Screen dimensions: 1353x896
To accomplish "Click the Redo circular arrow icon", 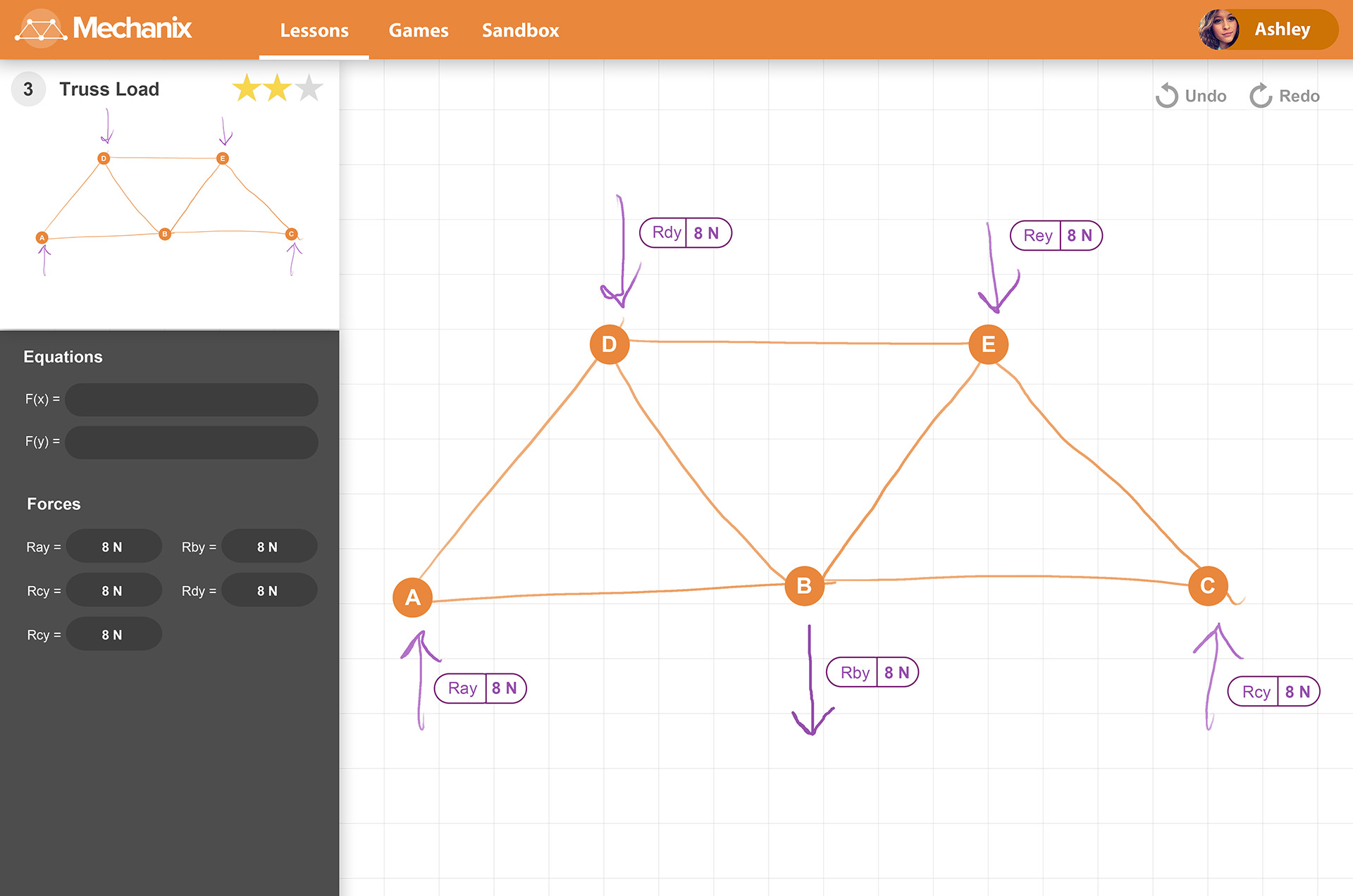I will [x=1261, y=96].
